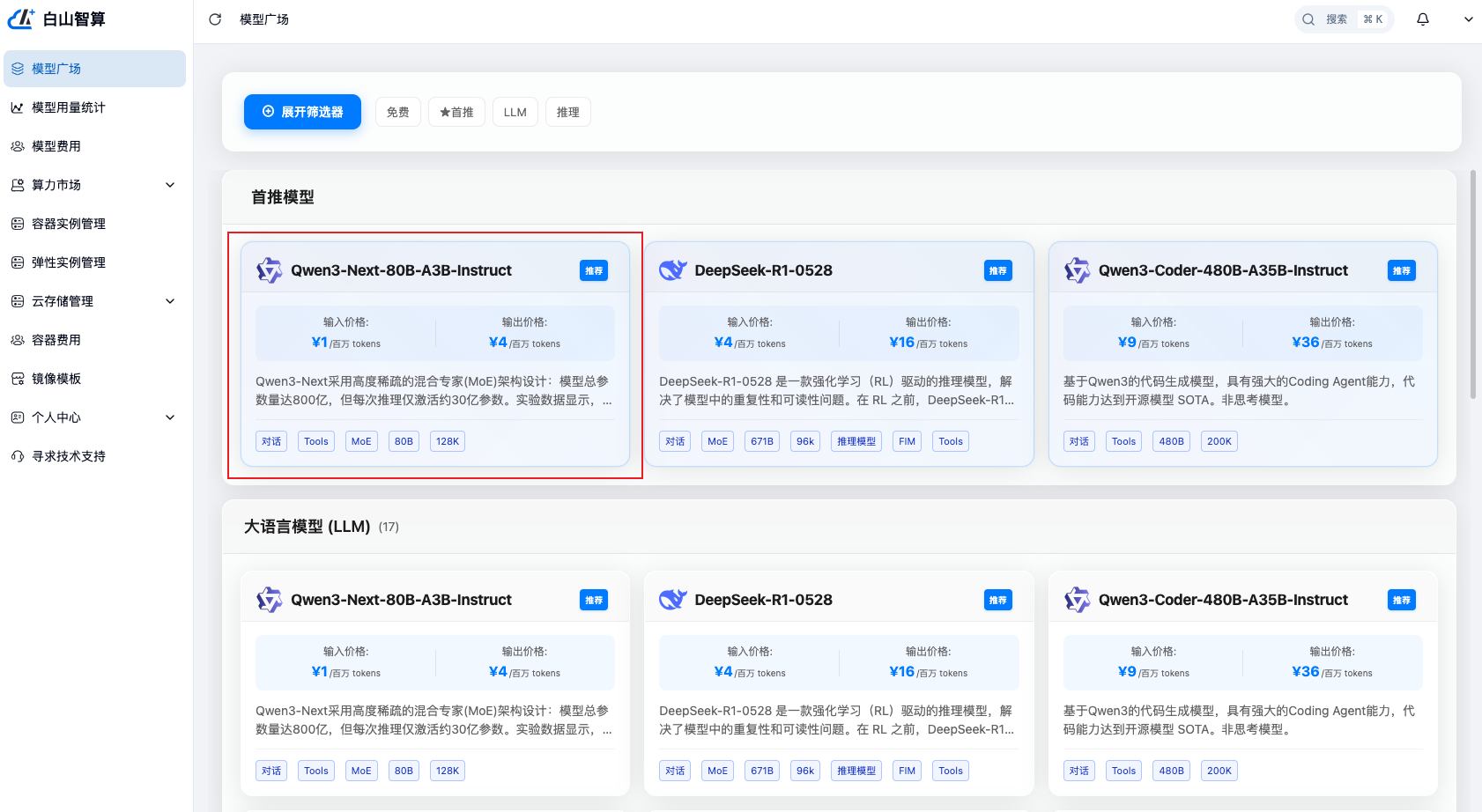The image size is (1482, 812).
Task: Click the 白山智算 logo icon
Action: point(21,18)
